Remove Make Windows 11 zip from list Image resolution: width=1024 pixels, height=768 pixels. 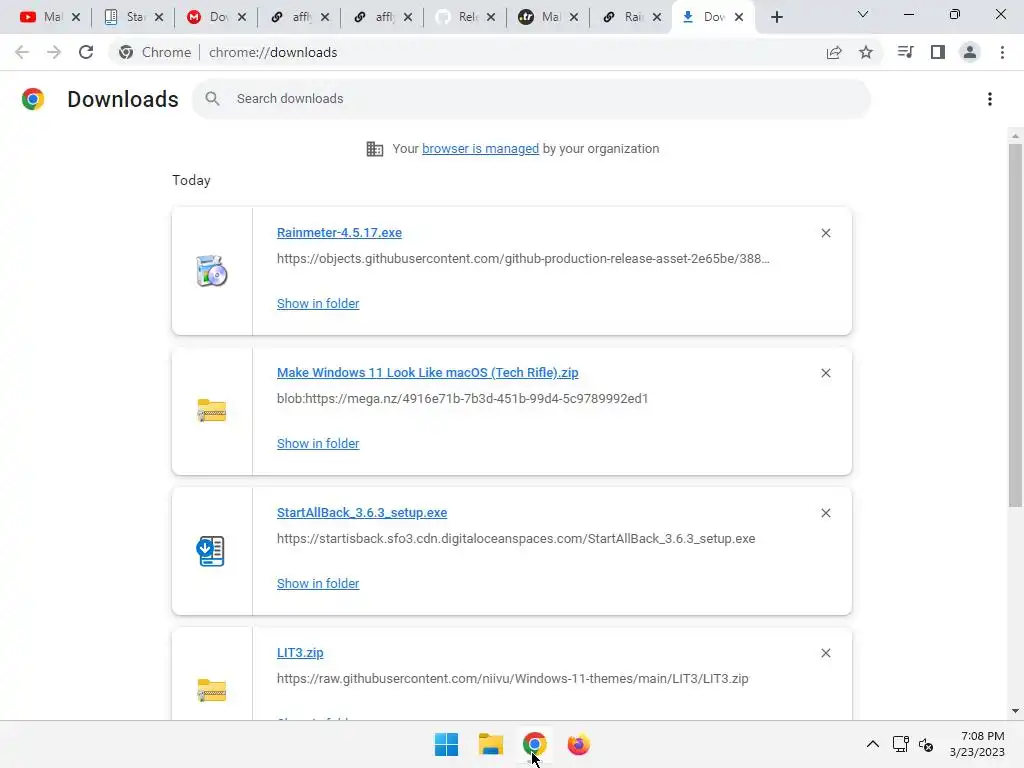(x=826, y=373)
